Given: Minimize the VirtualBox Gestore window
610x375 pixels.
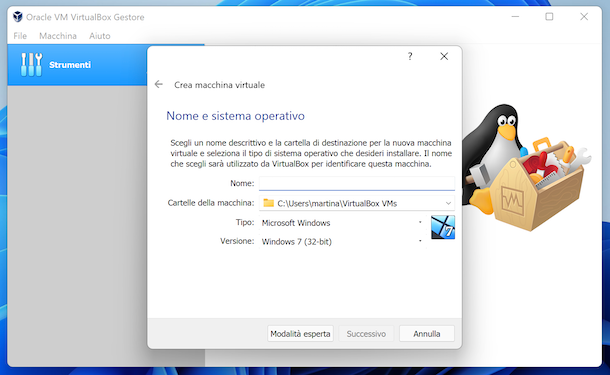Looking at the screenshot, I should [515, 17].
